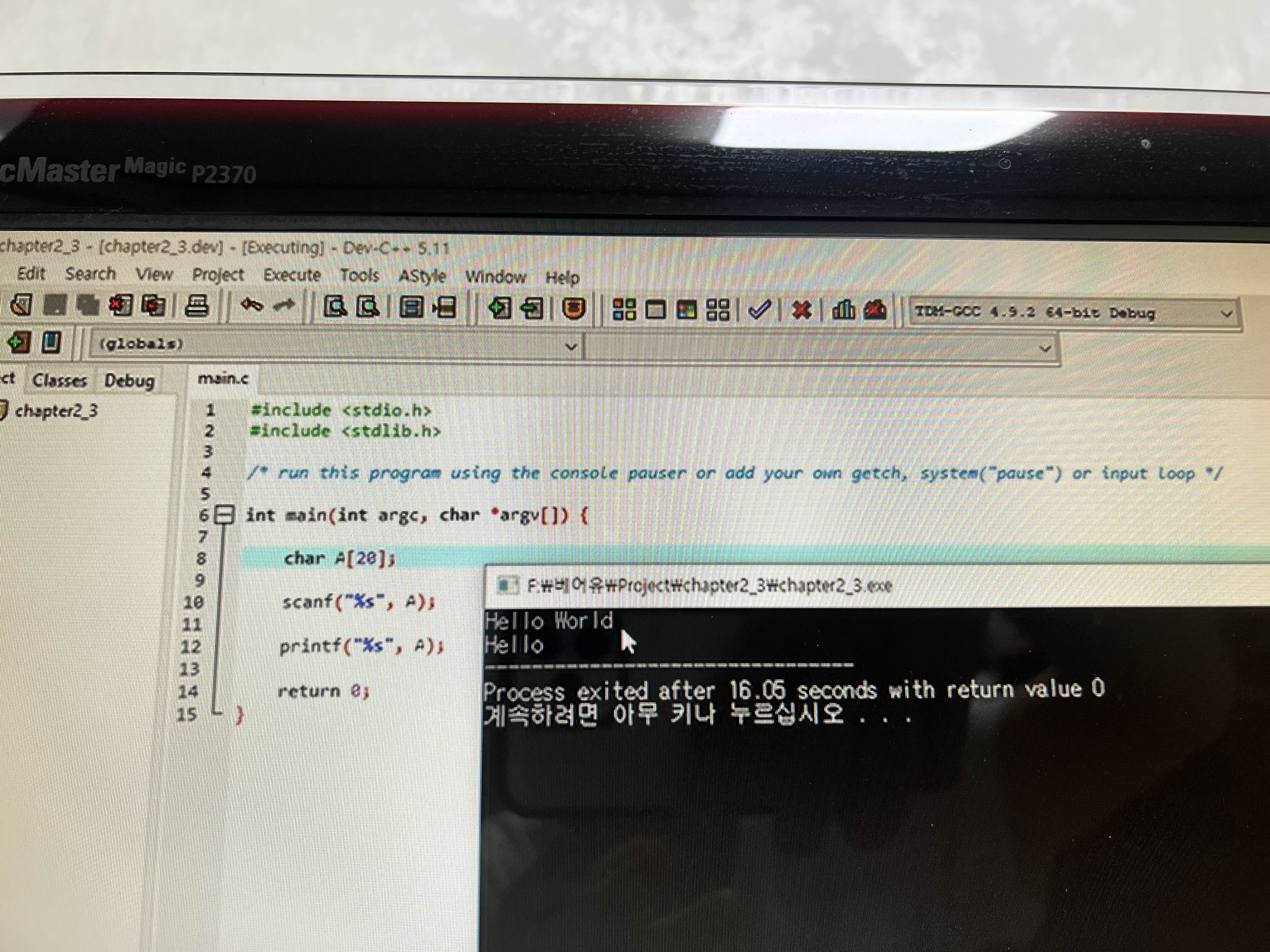Click console output 'Hello World'

(549, 621)
